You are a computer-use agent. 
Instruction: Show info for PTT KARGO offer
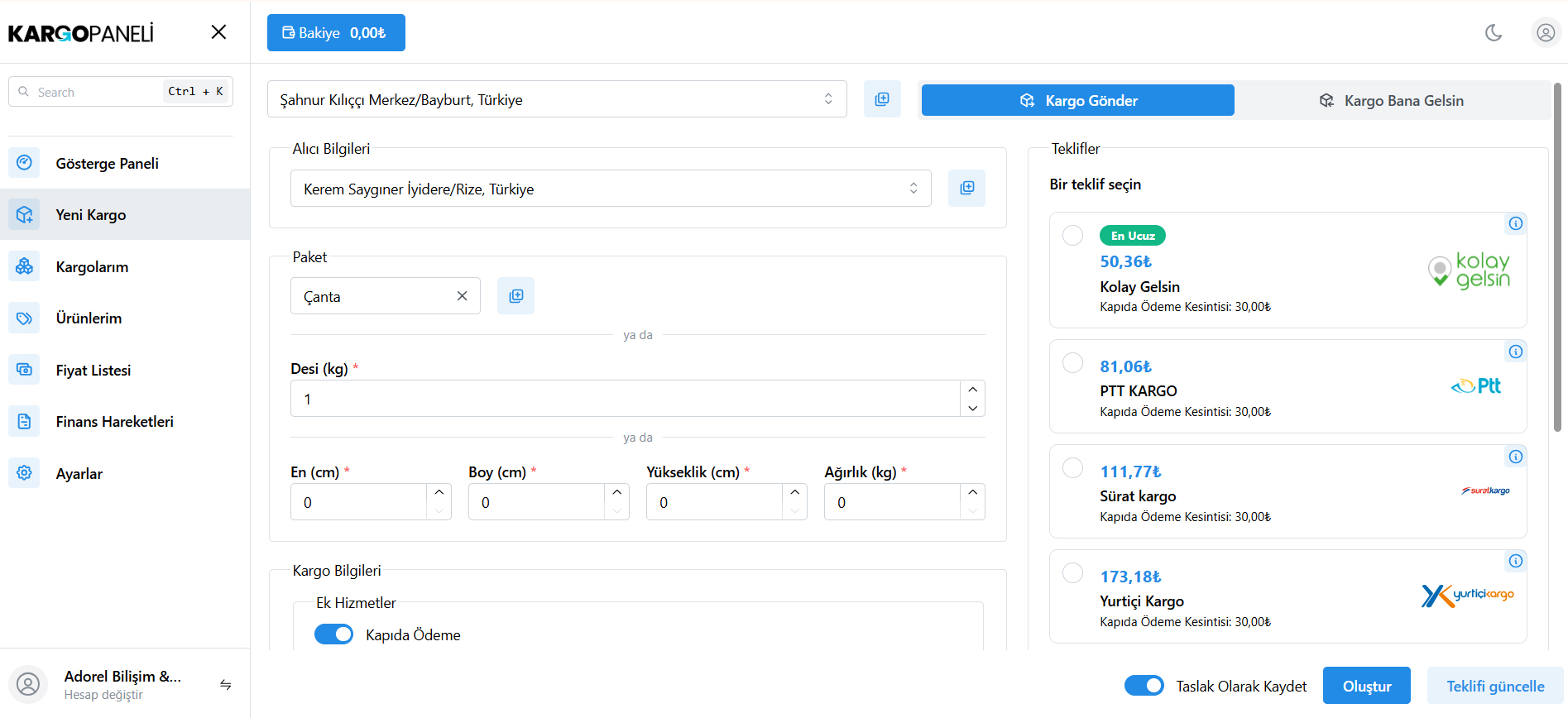(x=1515, y=352)
